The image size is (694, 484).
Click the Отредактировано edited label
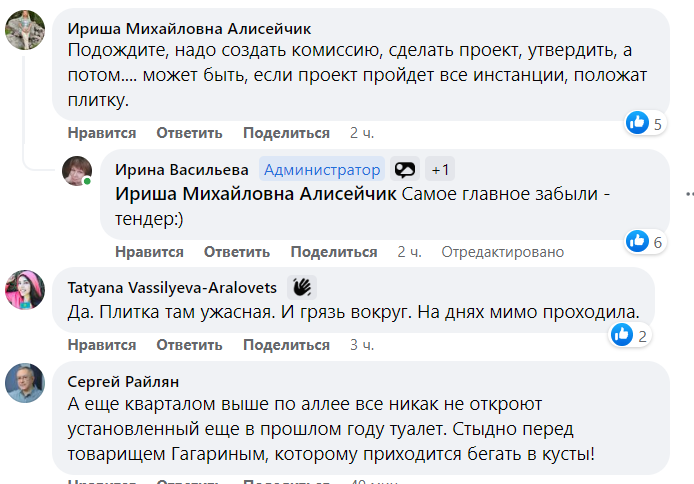click(x=492, y=252)
